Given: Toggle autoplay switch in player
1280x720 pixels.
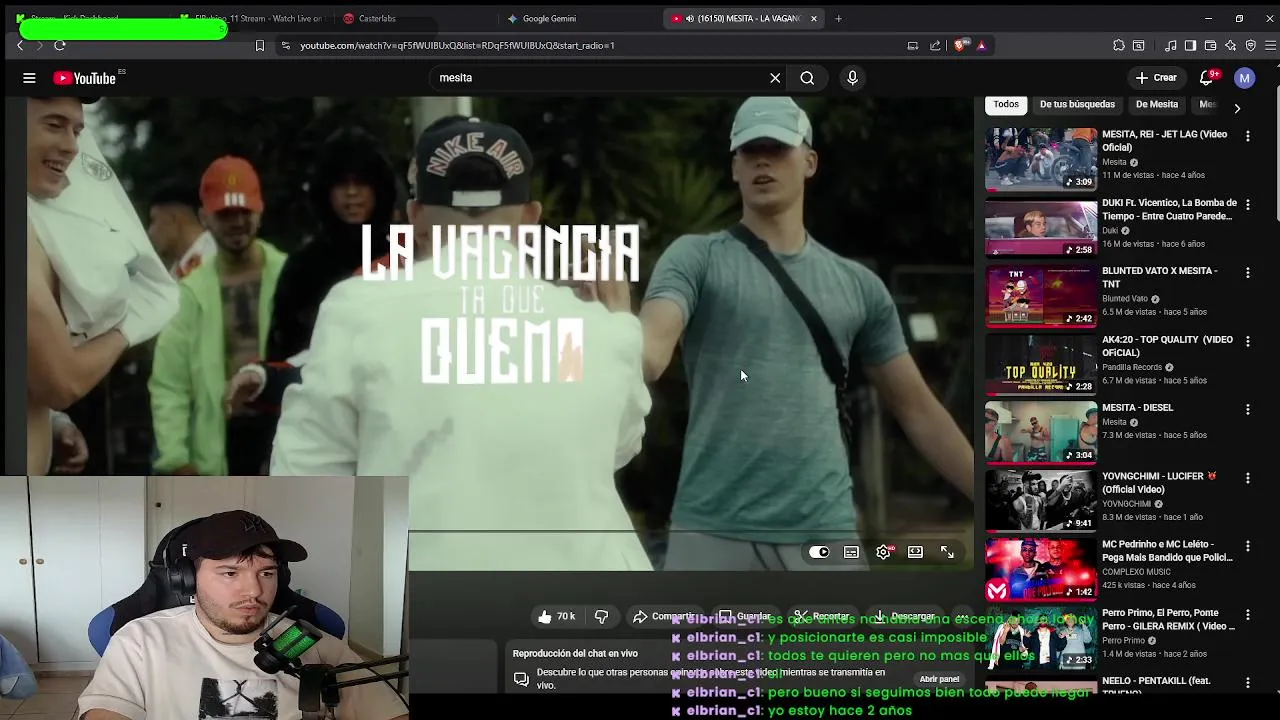Looking at the screenshot, I should click(x=819, y=552).
